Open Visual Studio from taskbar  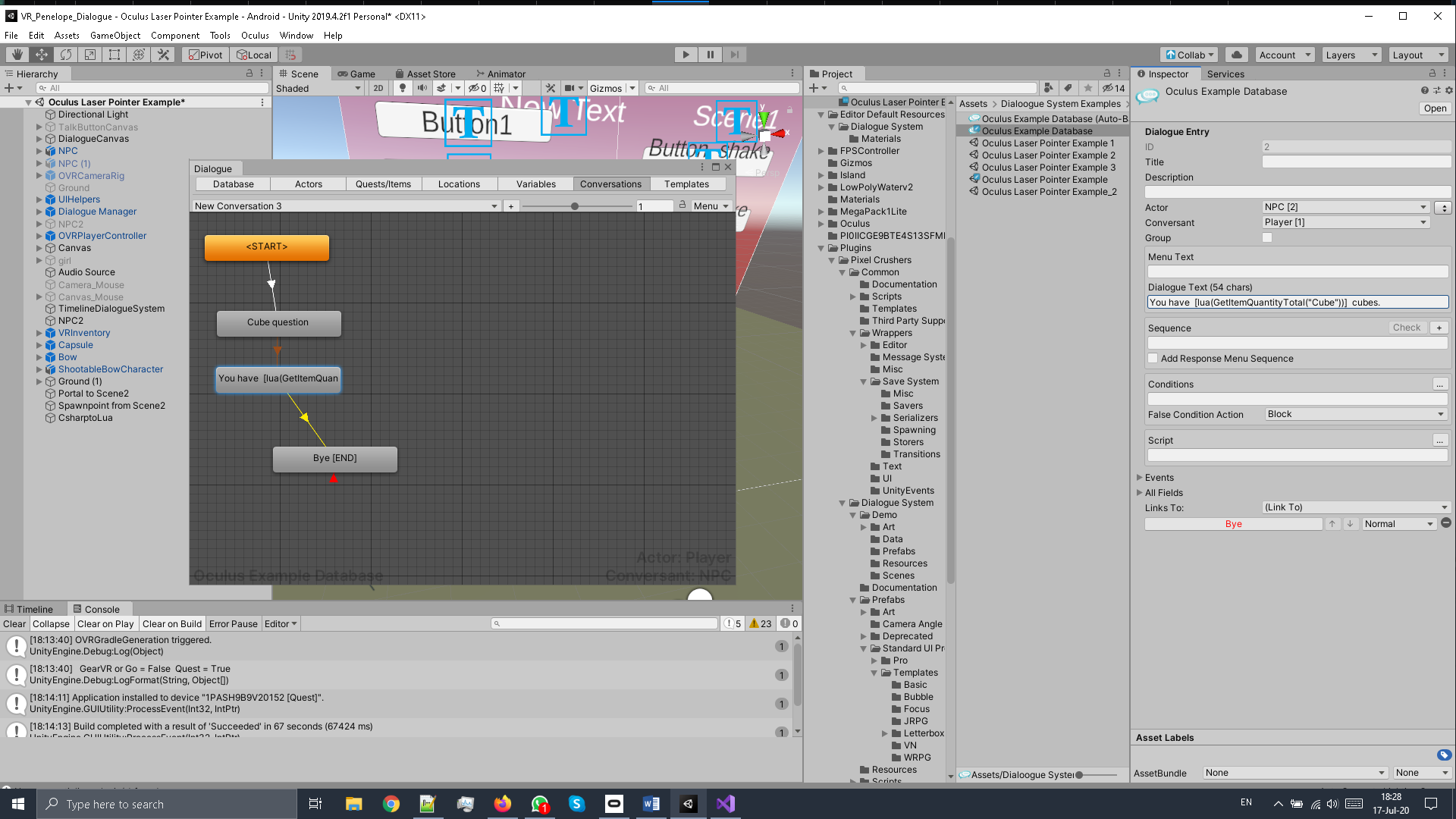[726, 804]
